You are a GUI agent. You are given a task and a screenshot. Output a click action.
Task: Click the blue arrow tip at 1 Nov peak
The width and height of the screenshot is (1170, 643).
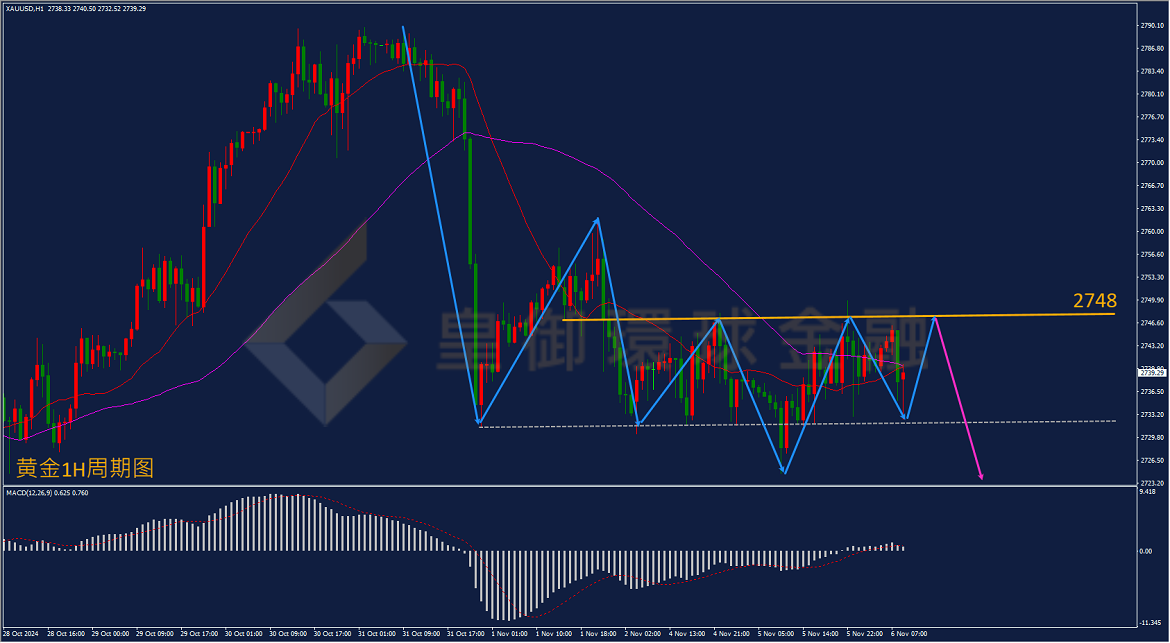pos(598,220)
